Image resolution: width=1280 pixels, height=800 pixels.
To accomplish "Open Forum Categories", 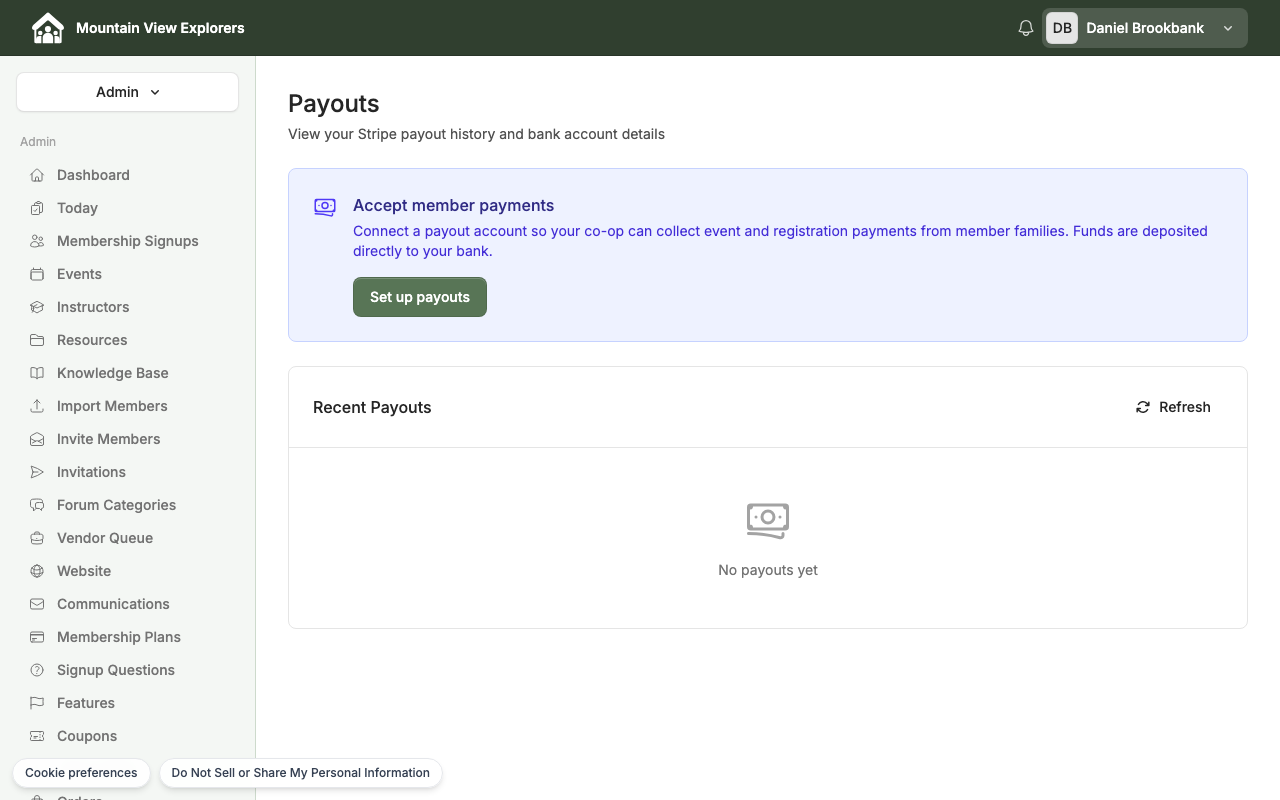I will [x=116, y=505].
